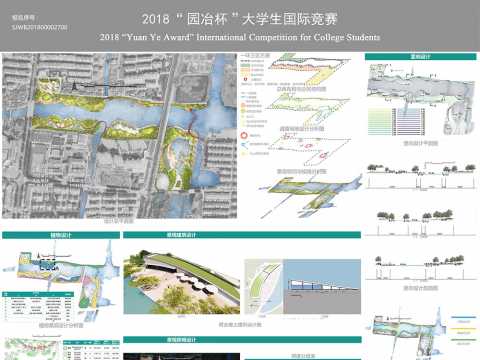This screenshot has width=480, height=360.
Task: Click the "Yuan Ye Award" English subtitle
Action: tap(240, 37)
